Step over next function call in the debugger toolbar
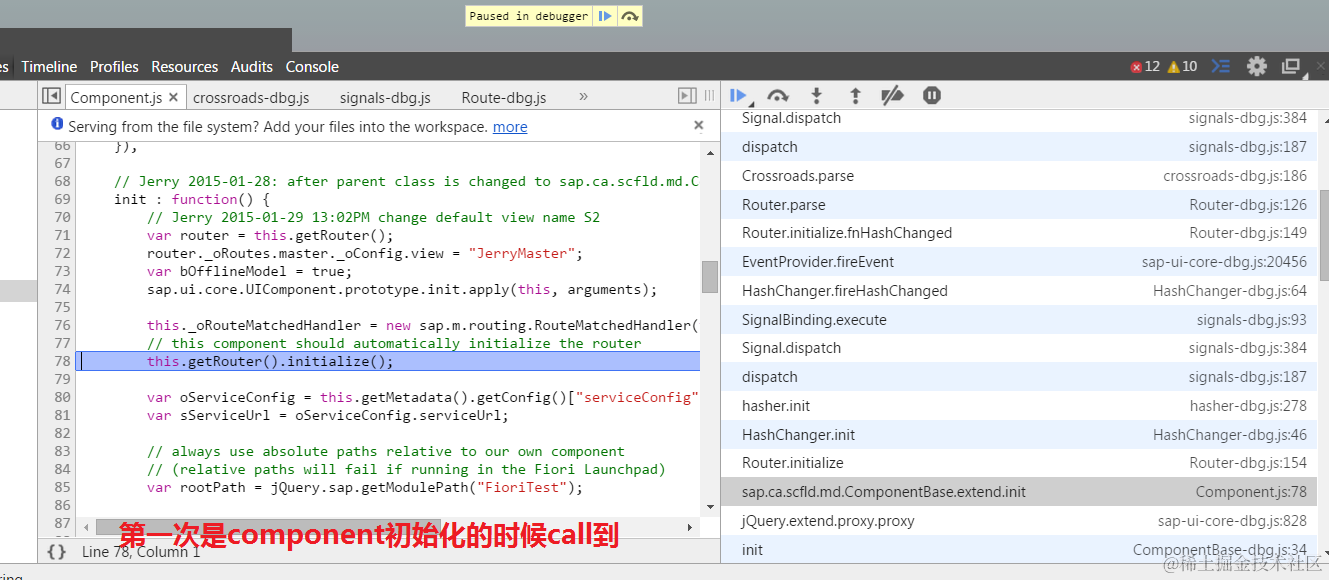 pos(777,96)
